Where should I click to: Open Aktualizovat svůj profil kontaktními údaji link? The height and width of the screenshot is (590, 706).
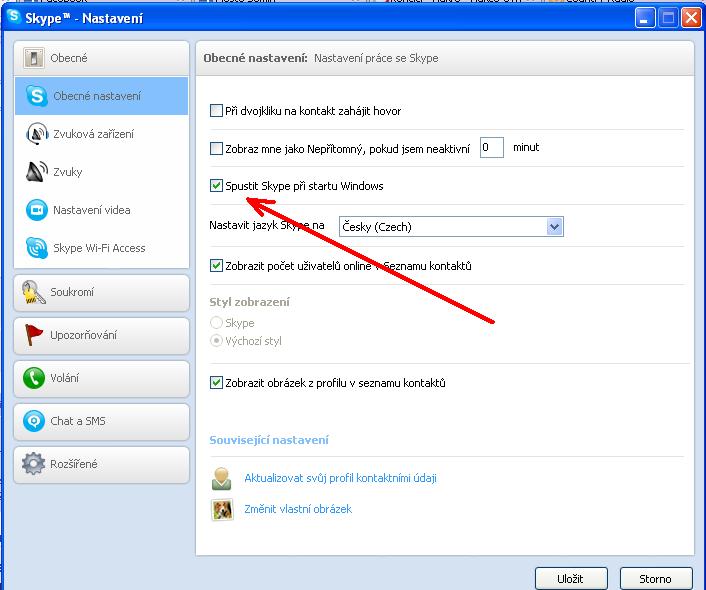tap(340, 478)
